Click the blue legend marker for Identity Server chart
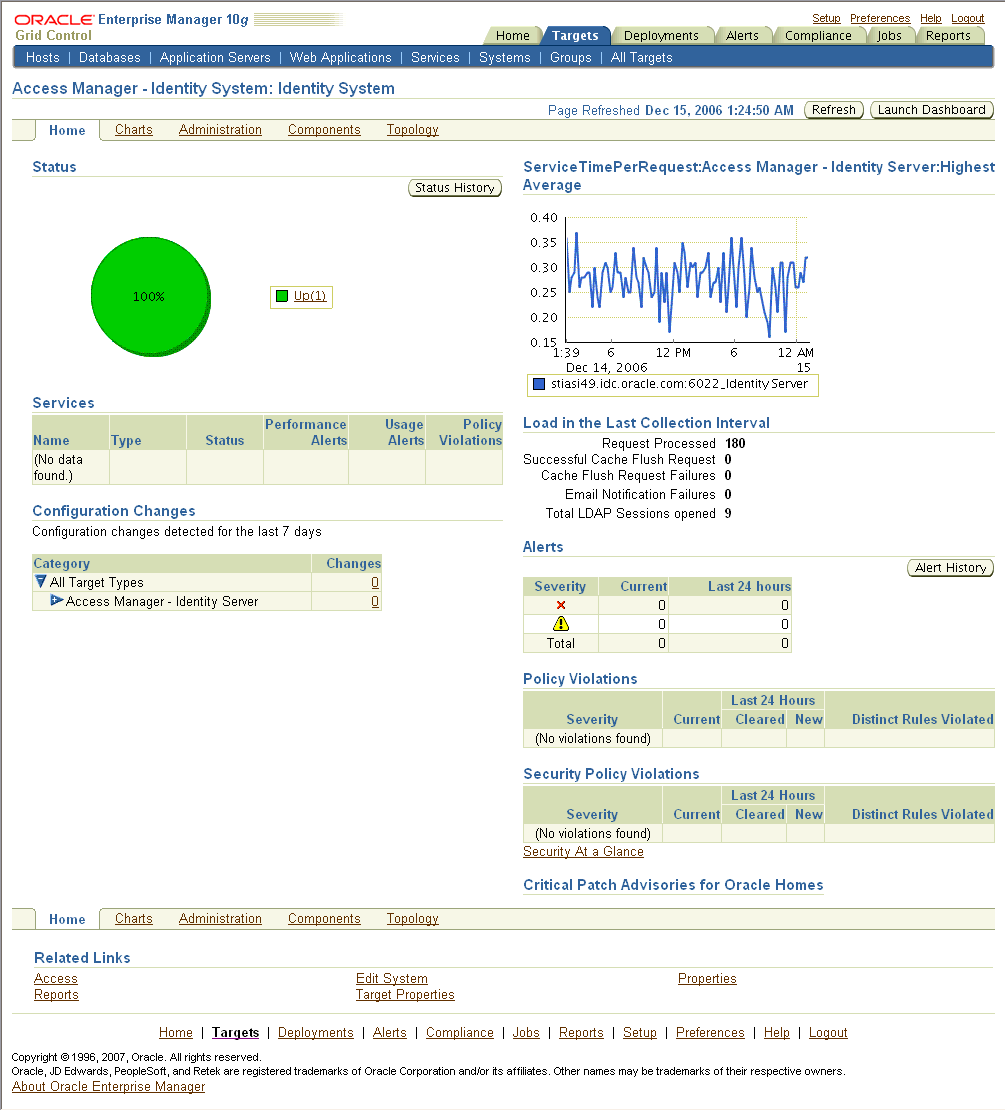This screenshot has width=1005, height=1111. [x=538, y=385]
